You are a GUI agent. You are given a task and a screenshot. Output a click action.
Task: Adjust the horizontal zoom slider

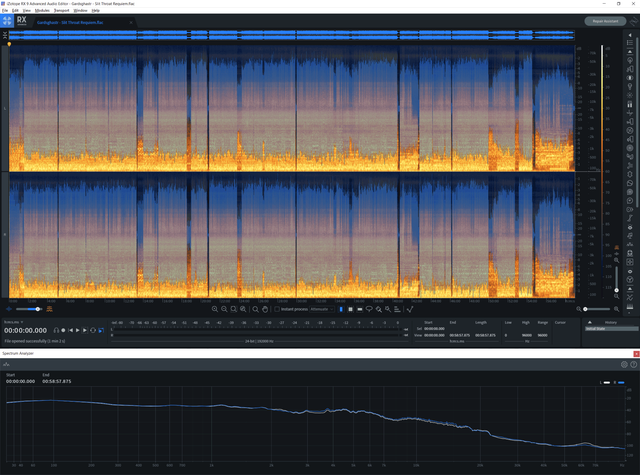point(597,309)
